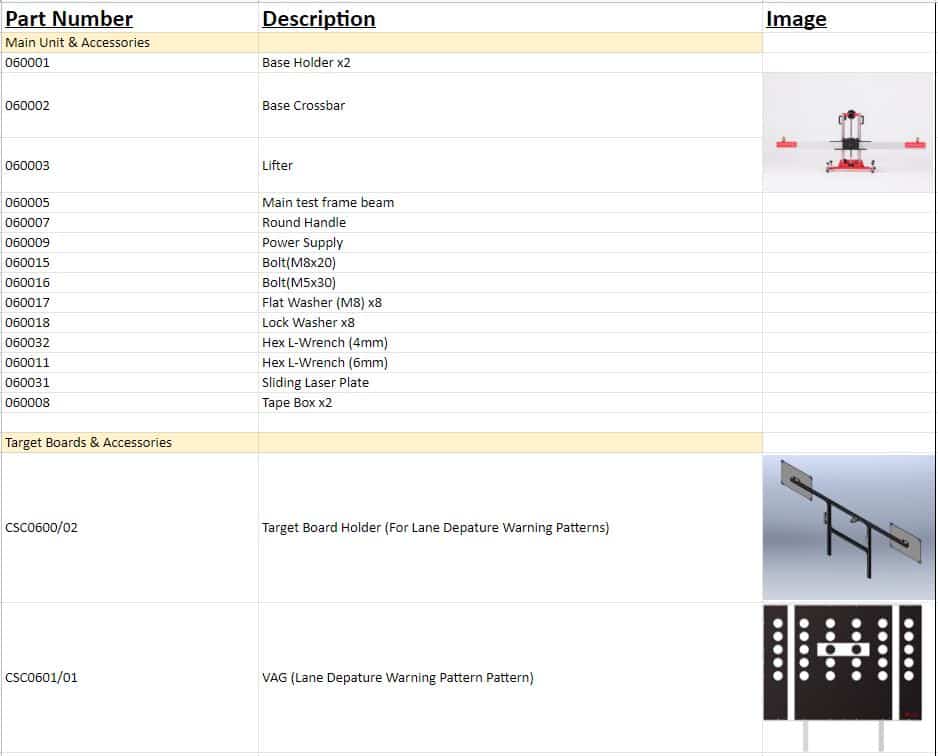Select the Power Supply description cell

510,243
